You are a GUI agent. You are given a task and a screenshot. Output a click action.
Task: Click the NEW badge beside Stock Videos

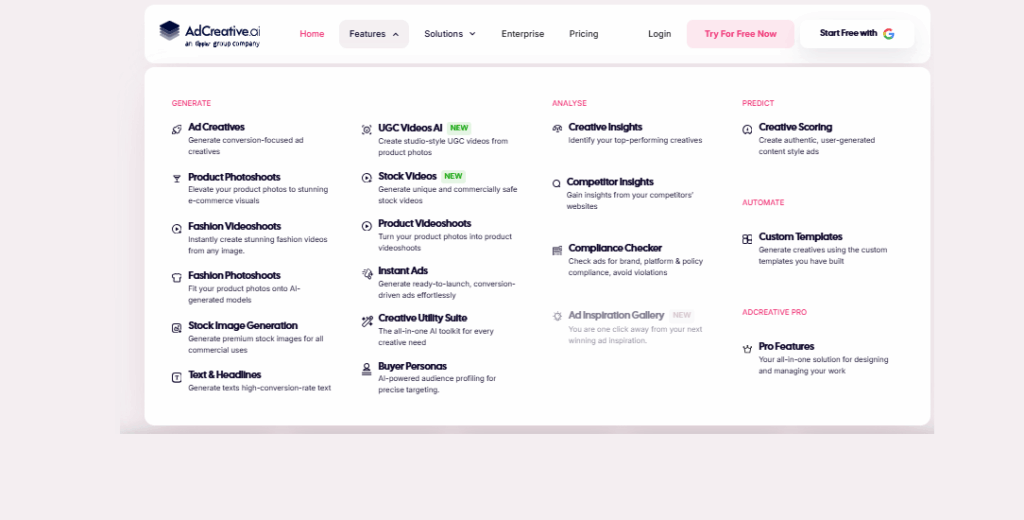pyautogui.click(x=453, y=176)
